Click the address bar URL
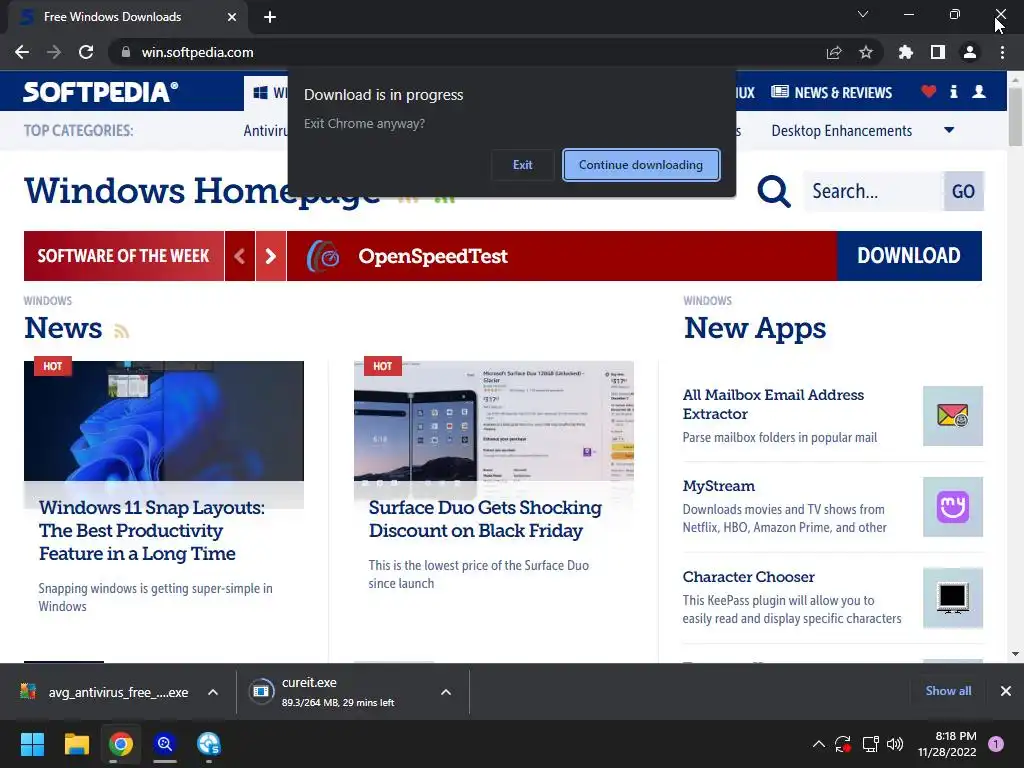The image size is (1024, 768). tap(197, 52)
